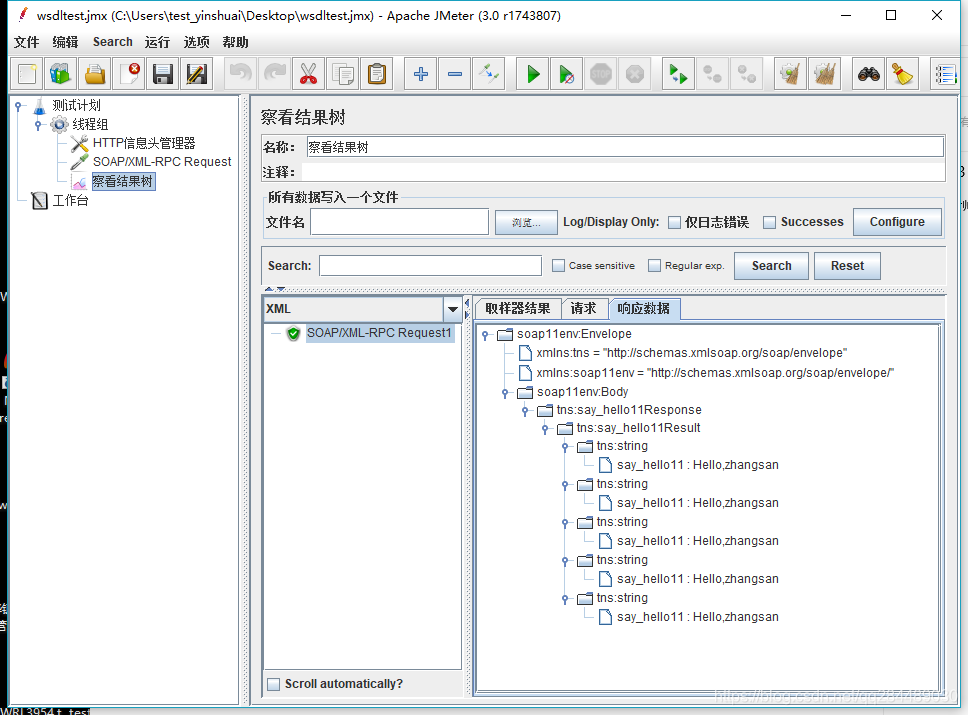Click the Templates globe icon
This screenshot has width=968, height=715.
pyautogui.click(x=59, y=73)
